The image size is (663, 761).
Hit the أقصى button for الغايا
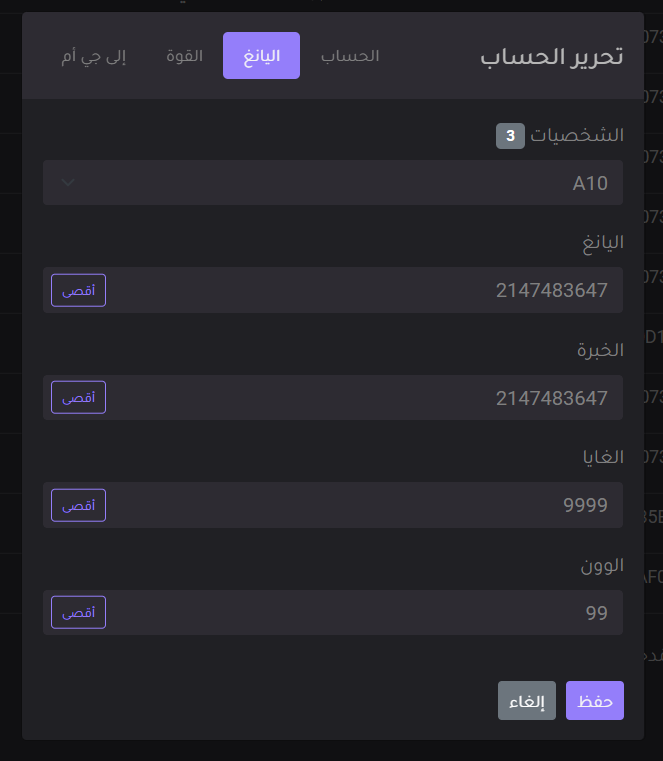click(x=79, y=505)
